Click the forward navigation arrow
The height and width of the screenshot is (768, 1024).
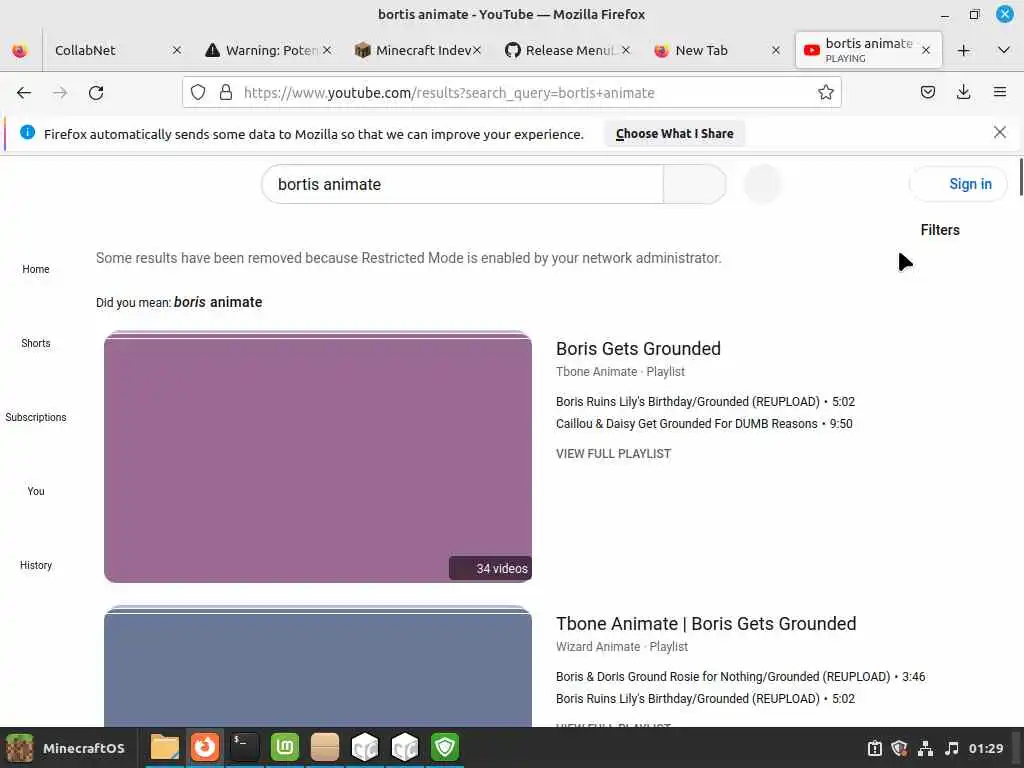tap(60, 93)
